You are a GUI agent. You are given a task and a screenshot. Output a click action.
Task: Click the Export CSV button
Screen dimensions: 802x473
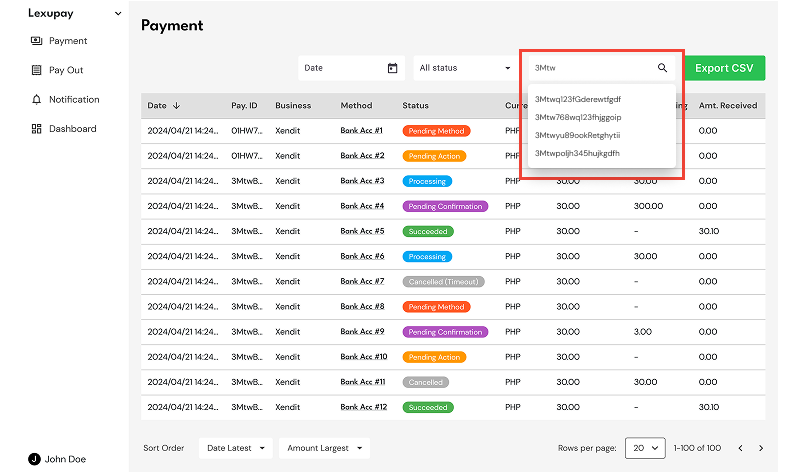pos(724,68)
